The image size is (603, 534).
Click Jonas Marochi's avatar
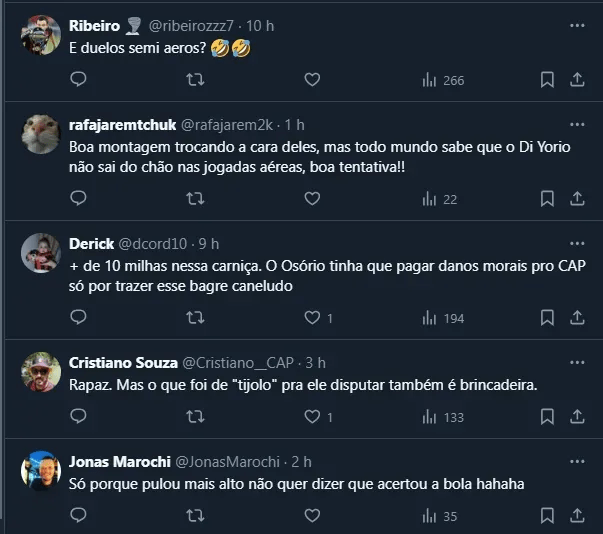(41, 471)
